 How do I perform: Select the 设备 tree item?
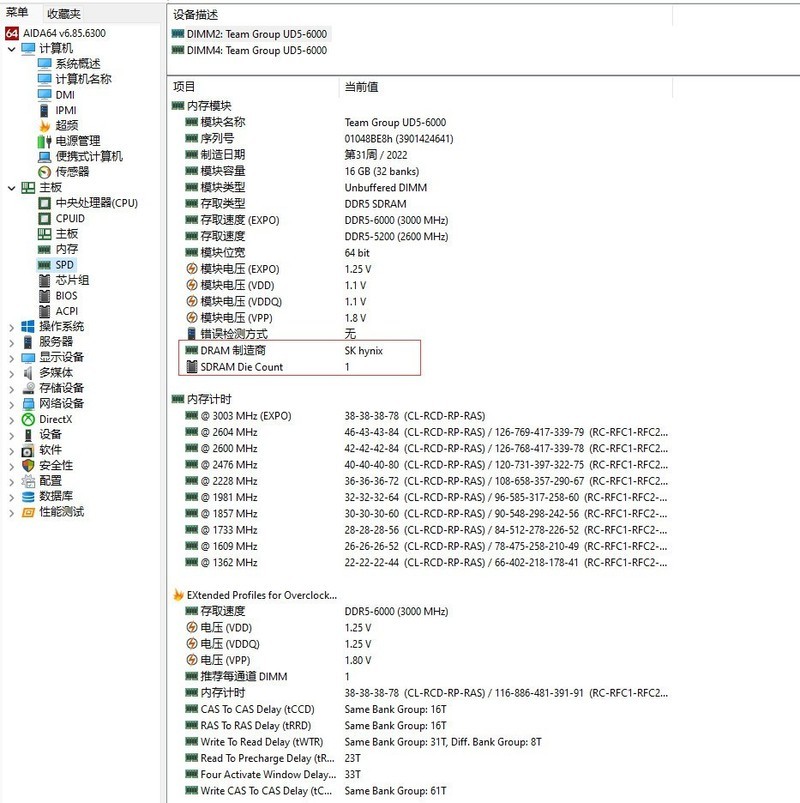click(50, 435)
